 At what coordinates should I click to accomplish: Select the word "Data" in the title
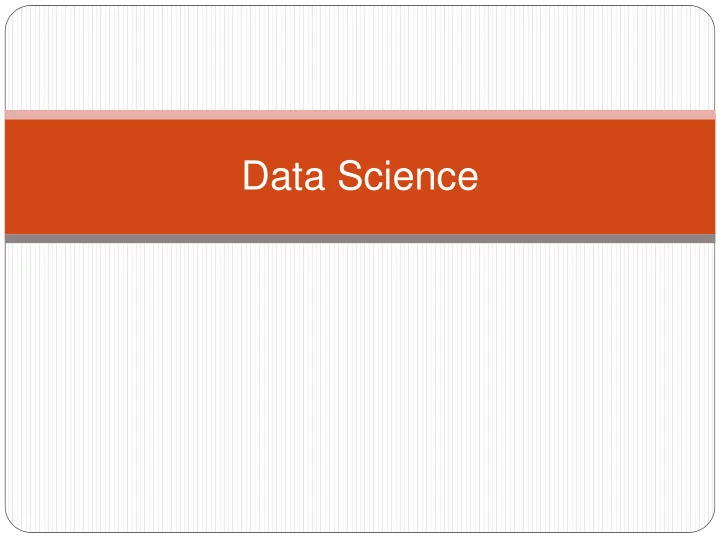[284, 175]
